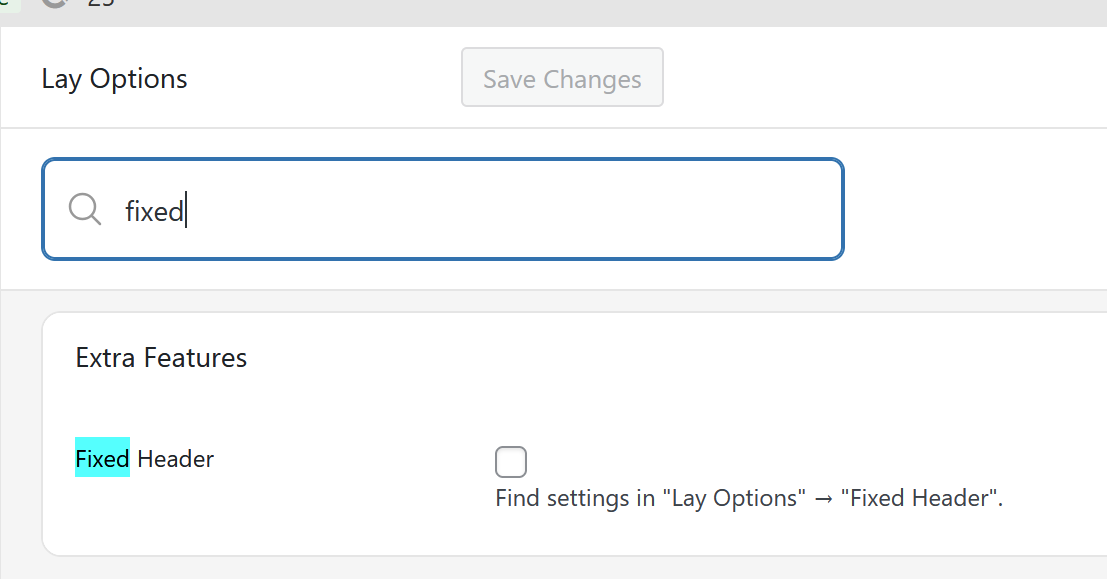This screenshot has height=579, width=1107.
Task: Click the update count number 23
Action: [100, 3]
